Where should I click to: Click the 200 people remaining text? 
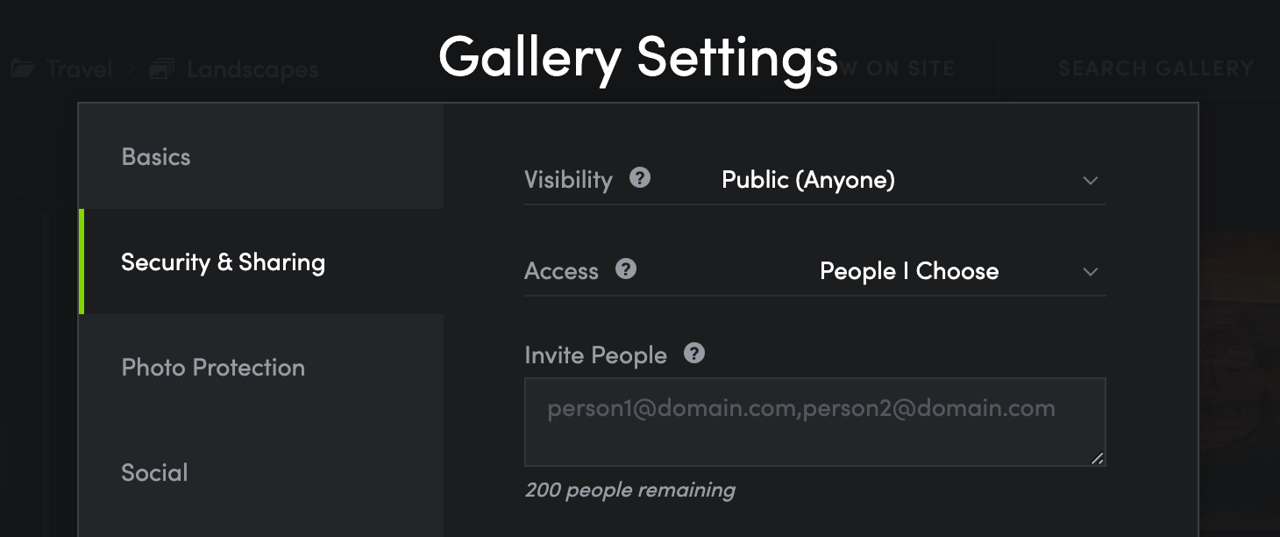pos(630,490)
